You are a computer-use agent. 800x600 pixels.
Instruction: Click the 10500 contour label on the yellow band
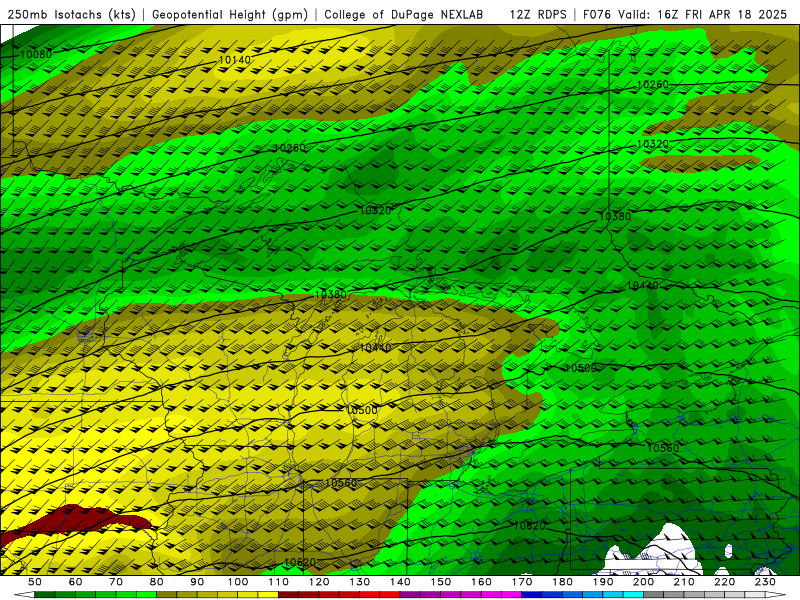[362, 410]
